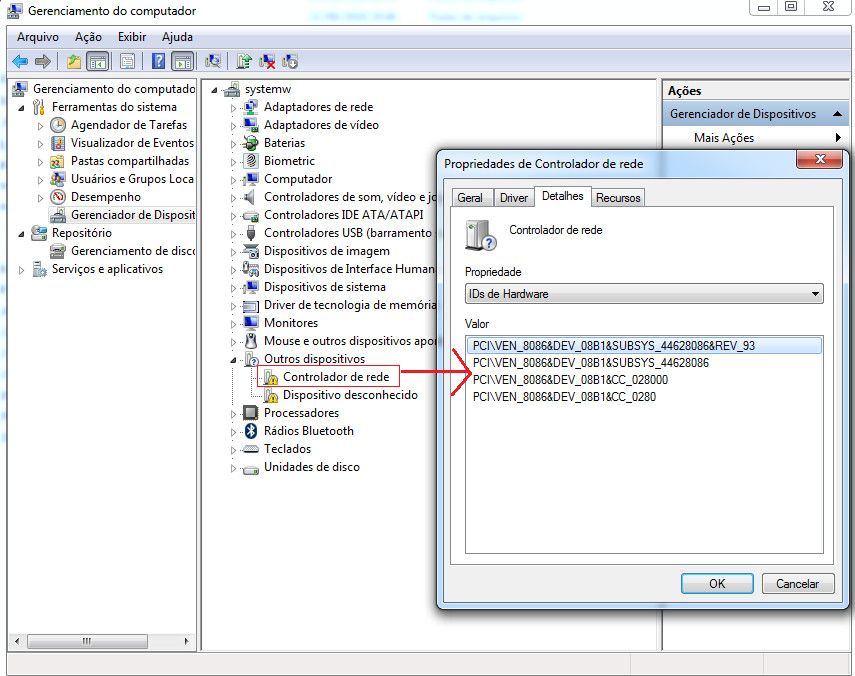Switch to the Driver tab

pos(513,198)
